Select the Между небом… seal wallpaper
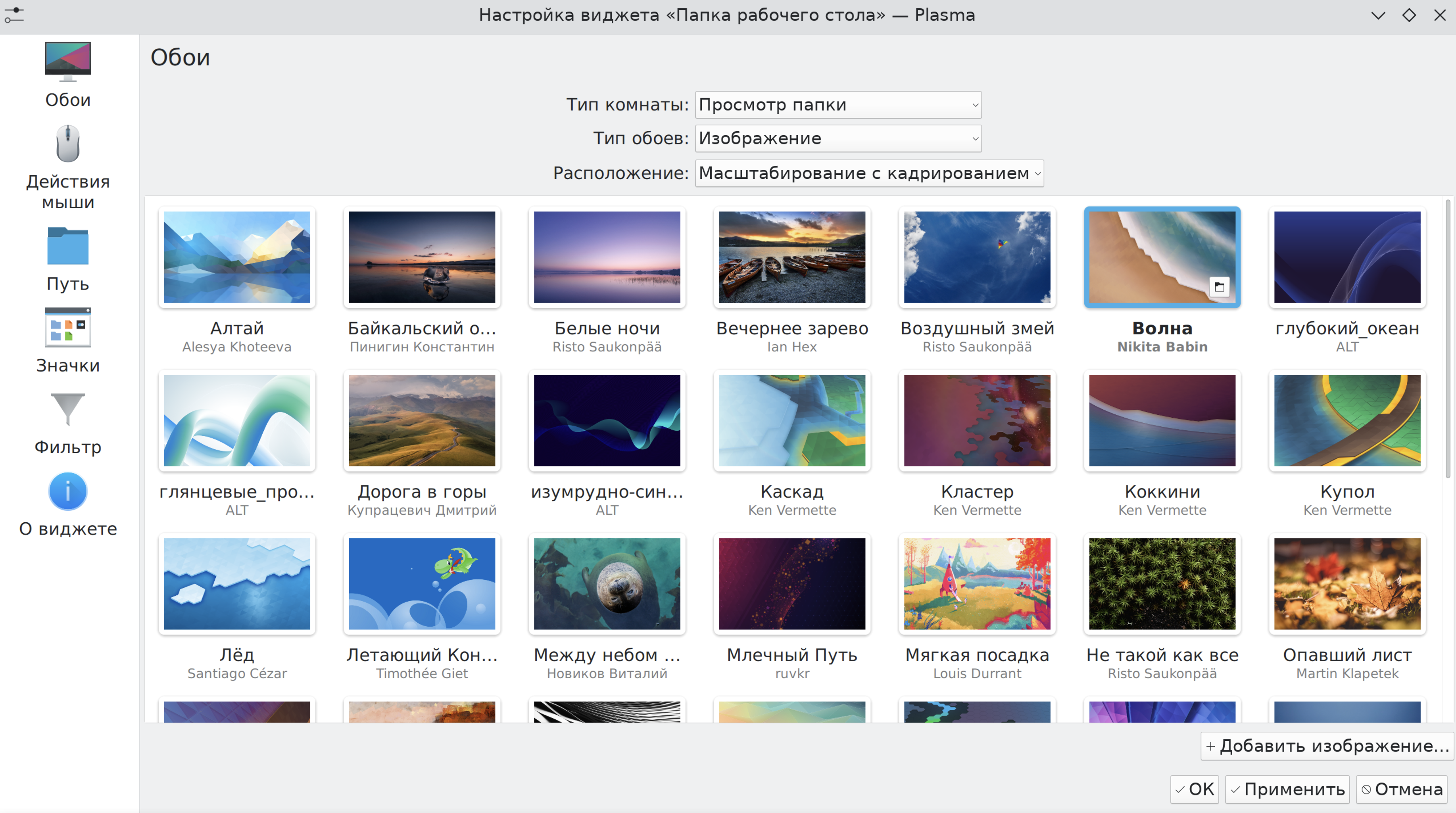 point(607,584)
